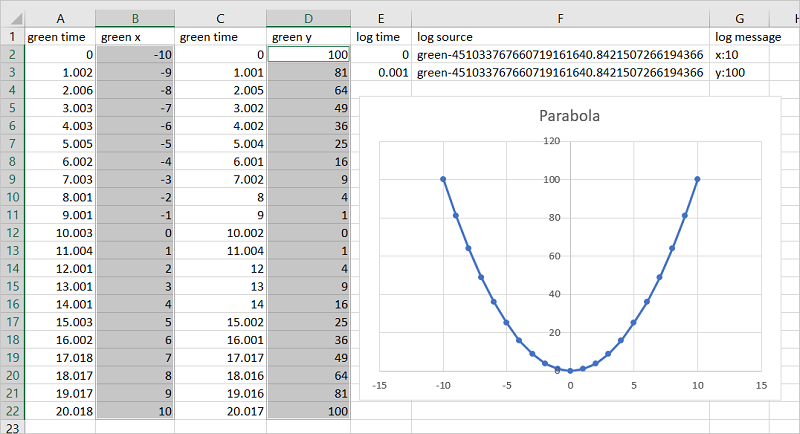800x434 pixels.
Task: Select cell D2 containing 100
Action: [x=308, y=55]
